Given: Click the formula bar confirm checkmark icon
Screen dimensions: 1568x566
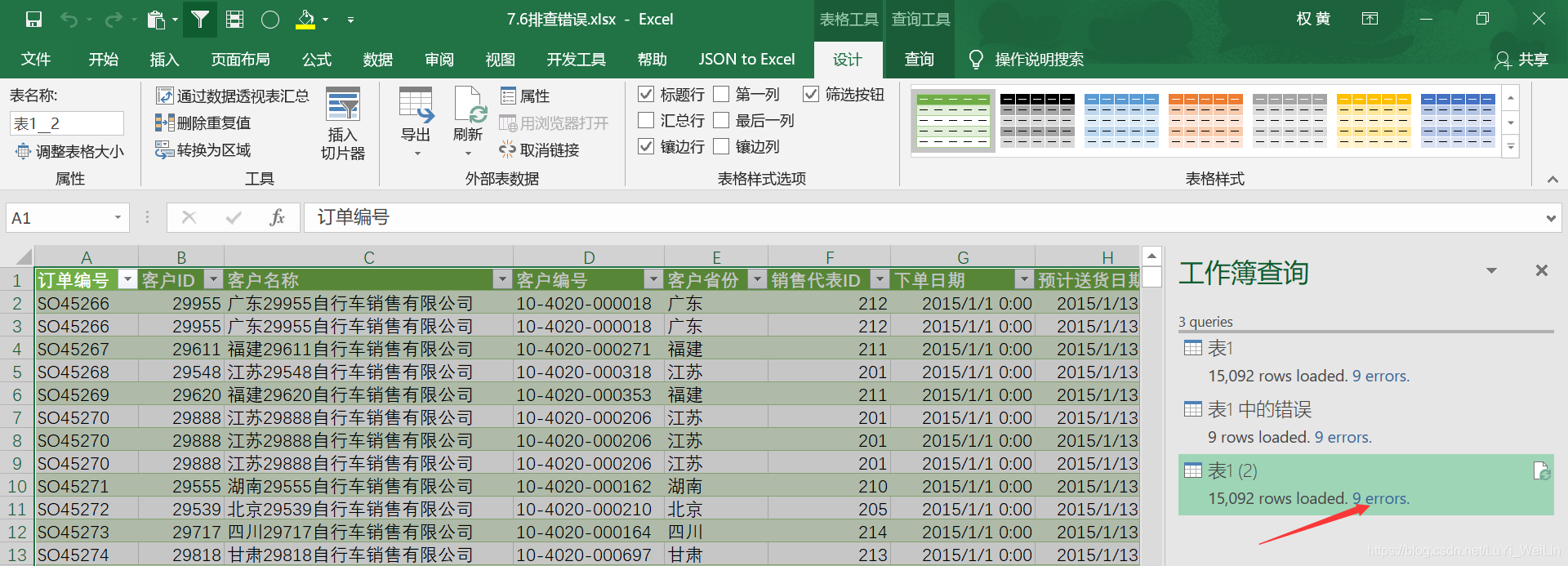Looking at the screenshot, I should click(x=234, y=217).
